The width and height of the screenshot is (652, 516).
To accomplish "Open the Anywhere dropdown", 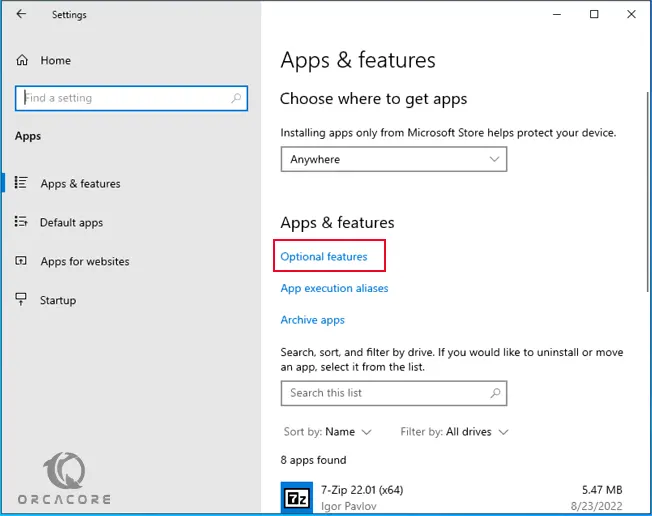I will pos(394,159).
